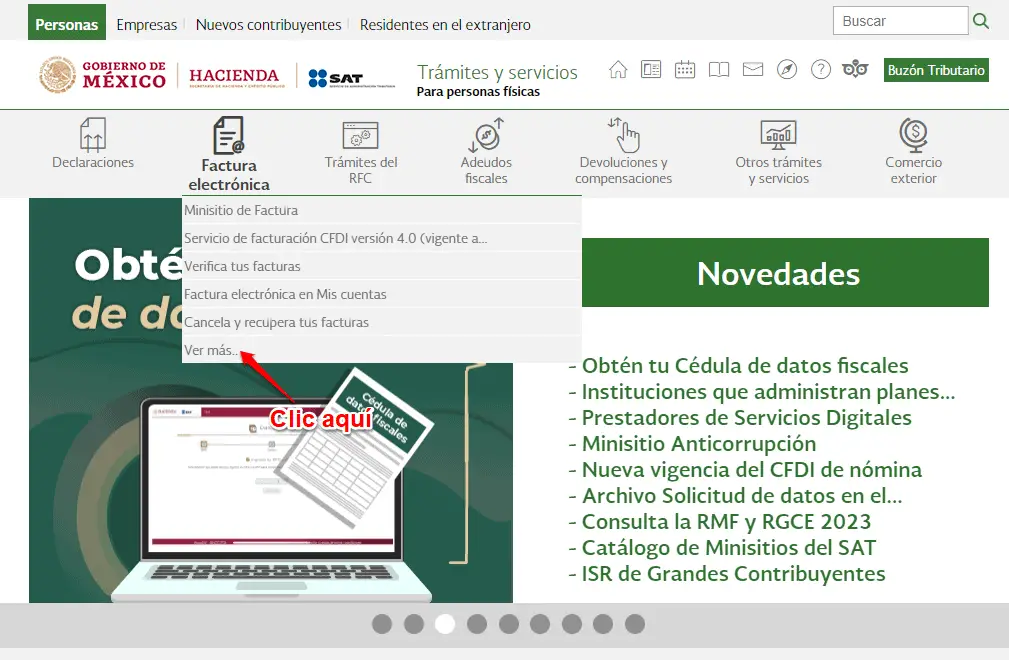Open Otros trámites y servicios menu
Viewport: 1009px width, 660px height.
tap(779, 152)
